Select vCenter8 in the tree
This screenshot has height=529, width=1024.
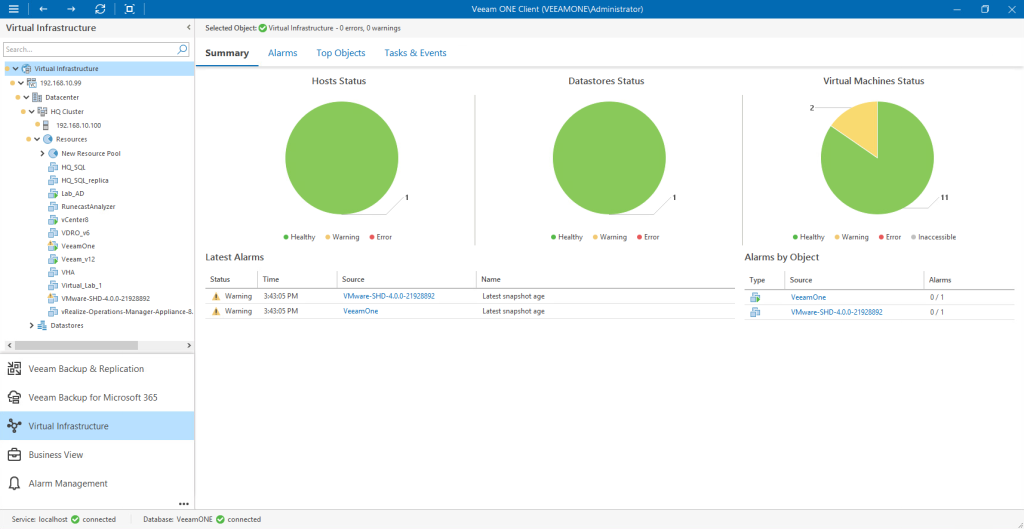(x=74, y=220)
